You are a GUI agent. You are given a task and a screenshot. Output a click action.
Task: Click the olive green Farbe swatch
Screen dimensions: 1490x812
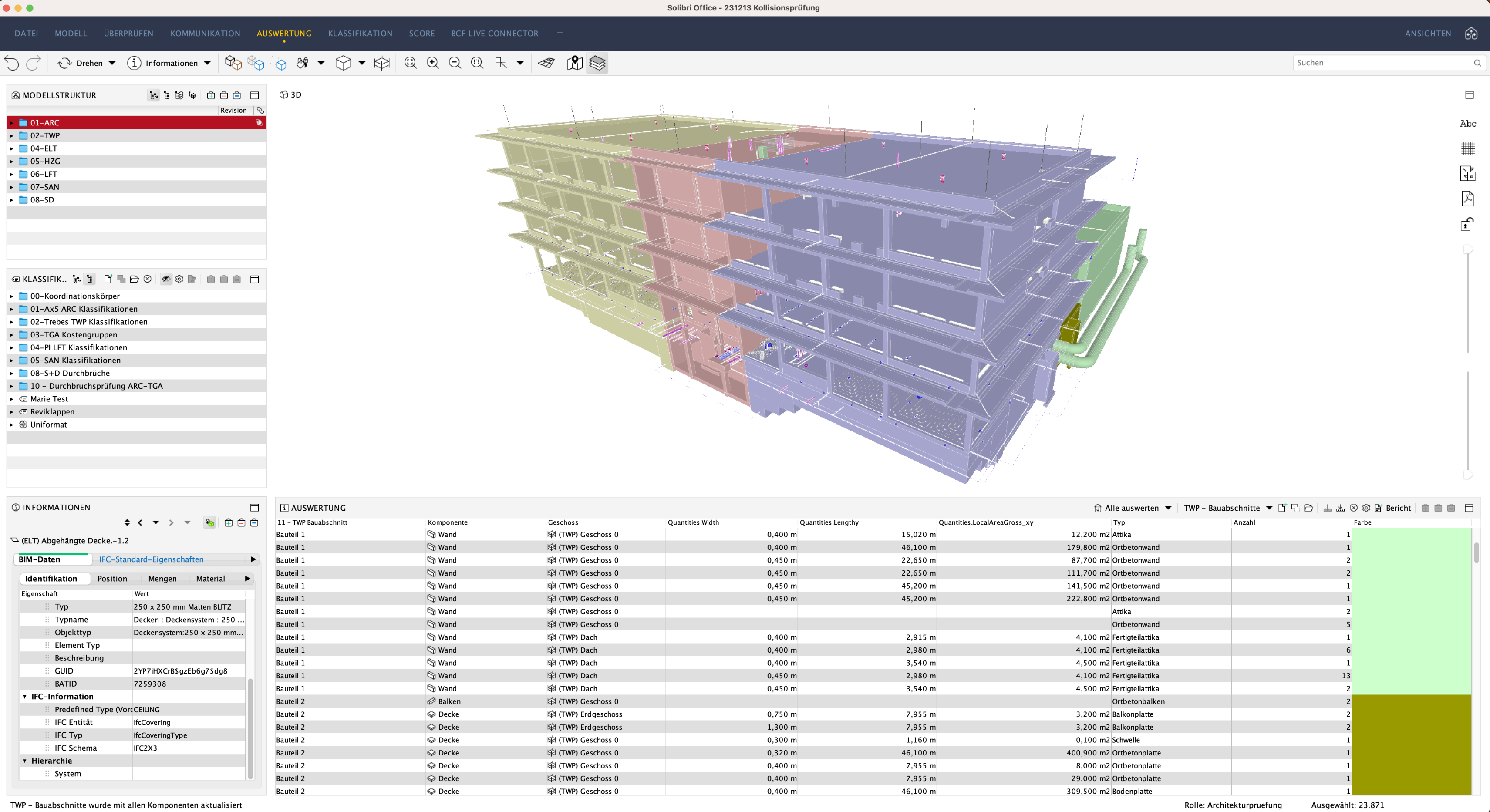[1411, 745]
